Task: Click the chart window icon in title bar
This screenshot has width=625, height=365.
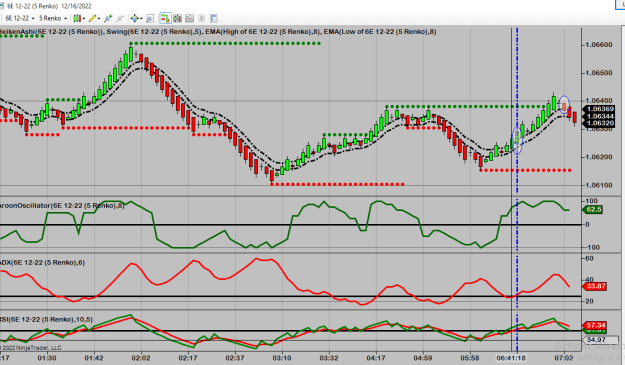Action: 3,6
